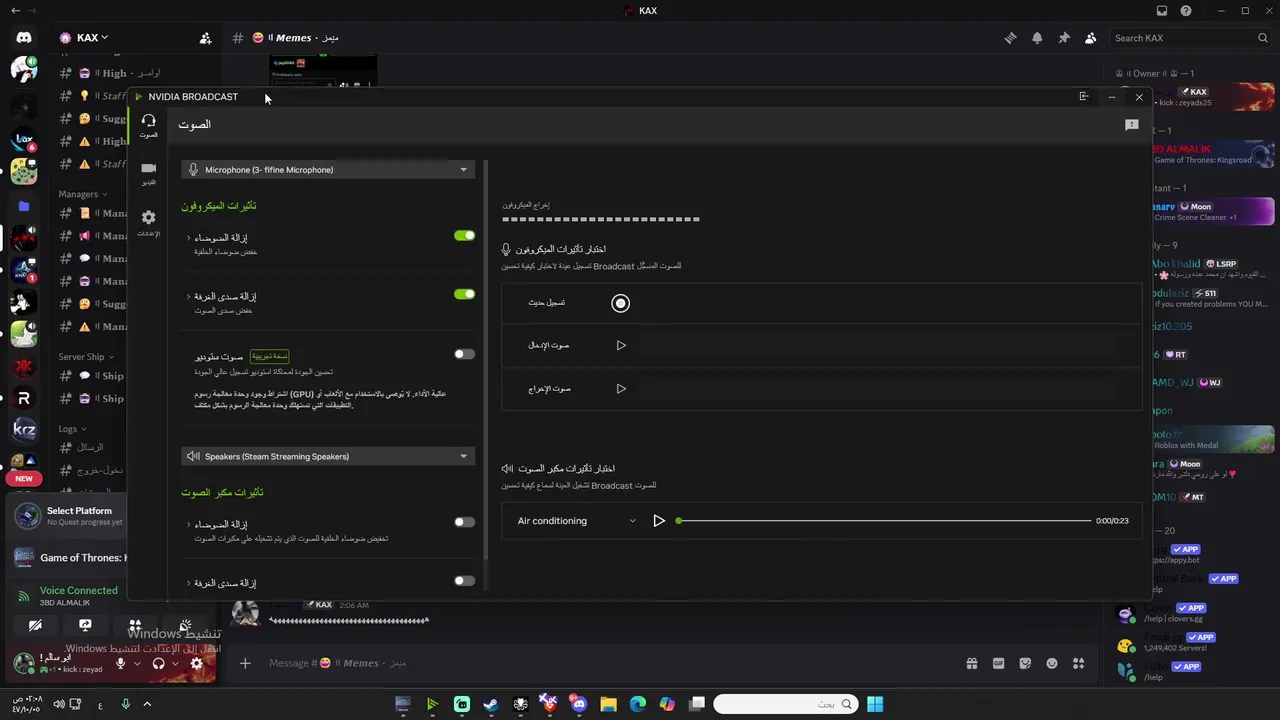The height and width of the screenshot is (720, 1280).
Task: Enable speaker room echo removal toggle
Action: click(x=464, y=581)
